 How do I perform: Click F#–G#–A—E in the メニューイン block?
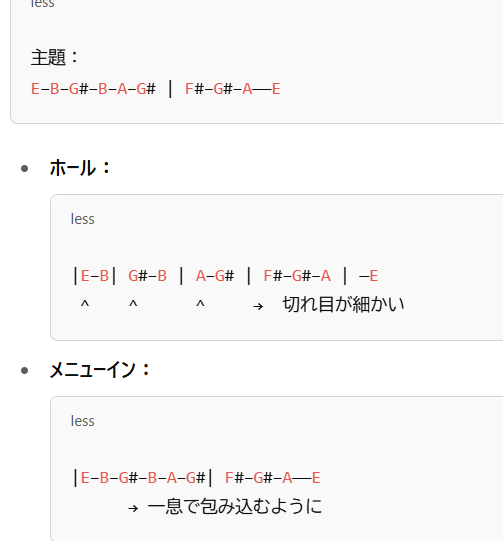(x=273, y=478)
